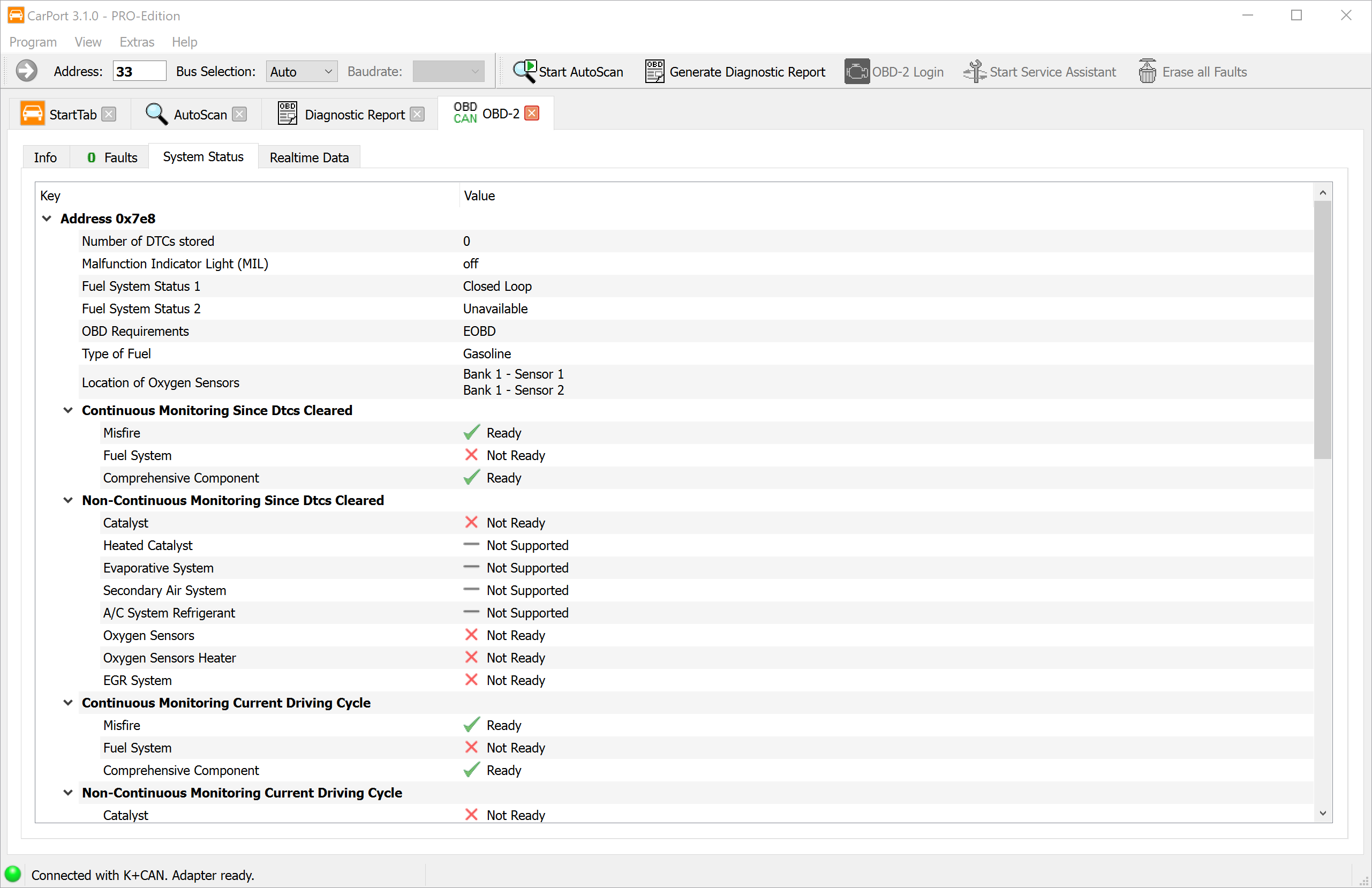The height and width of the screenshot is (888, 1372).
Task: Click the green connection status indicator
Action: (x=13, y=874)
